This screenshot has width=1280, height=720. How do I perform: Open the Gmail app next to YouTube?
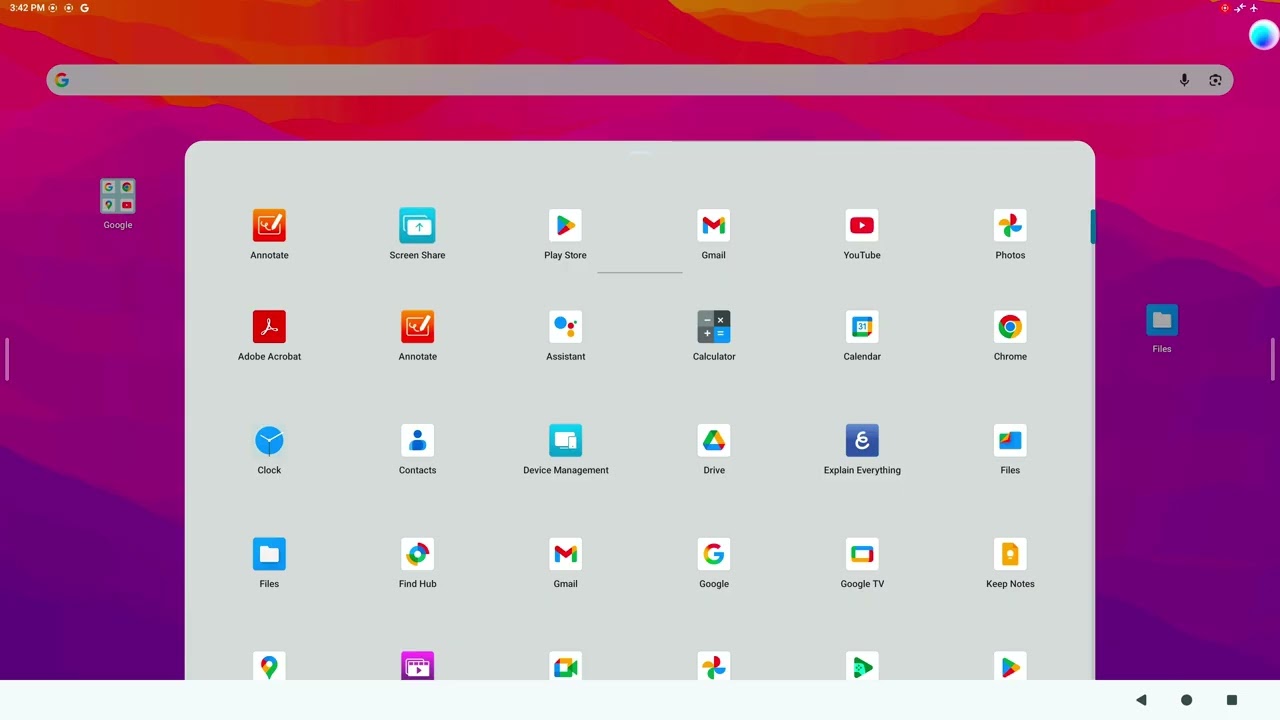(713, 226)
